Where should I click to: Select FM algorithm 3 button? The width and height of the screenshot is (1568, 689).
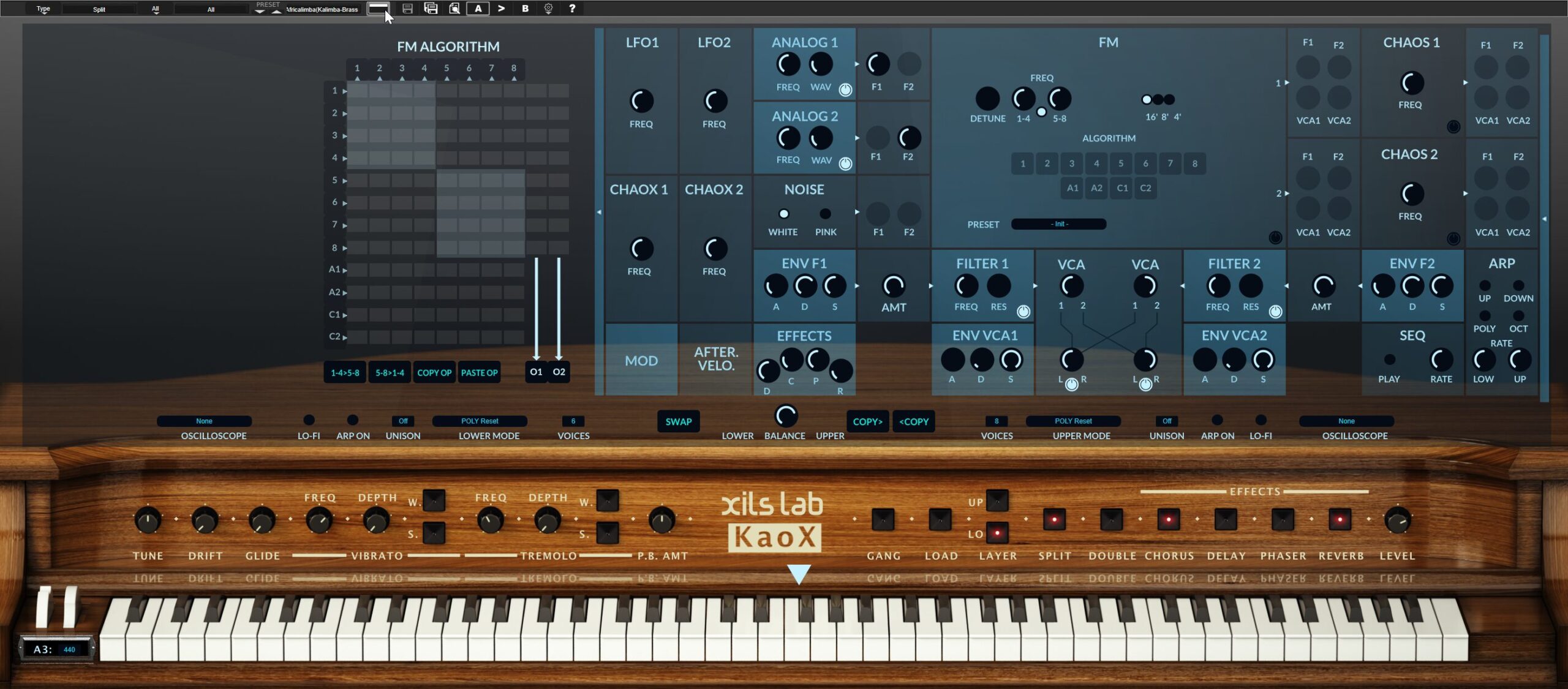coord(1072,164)
